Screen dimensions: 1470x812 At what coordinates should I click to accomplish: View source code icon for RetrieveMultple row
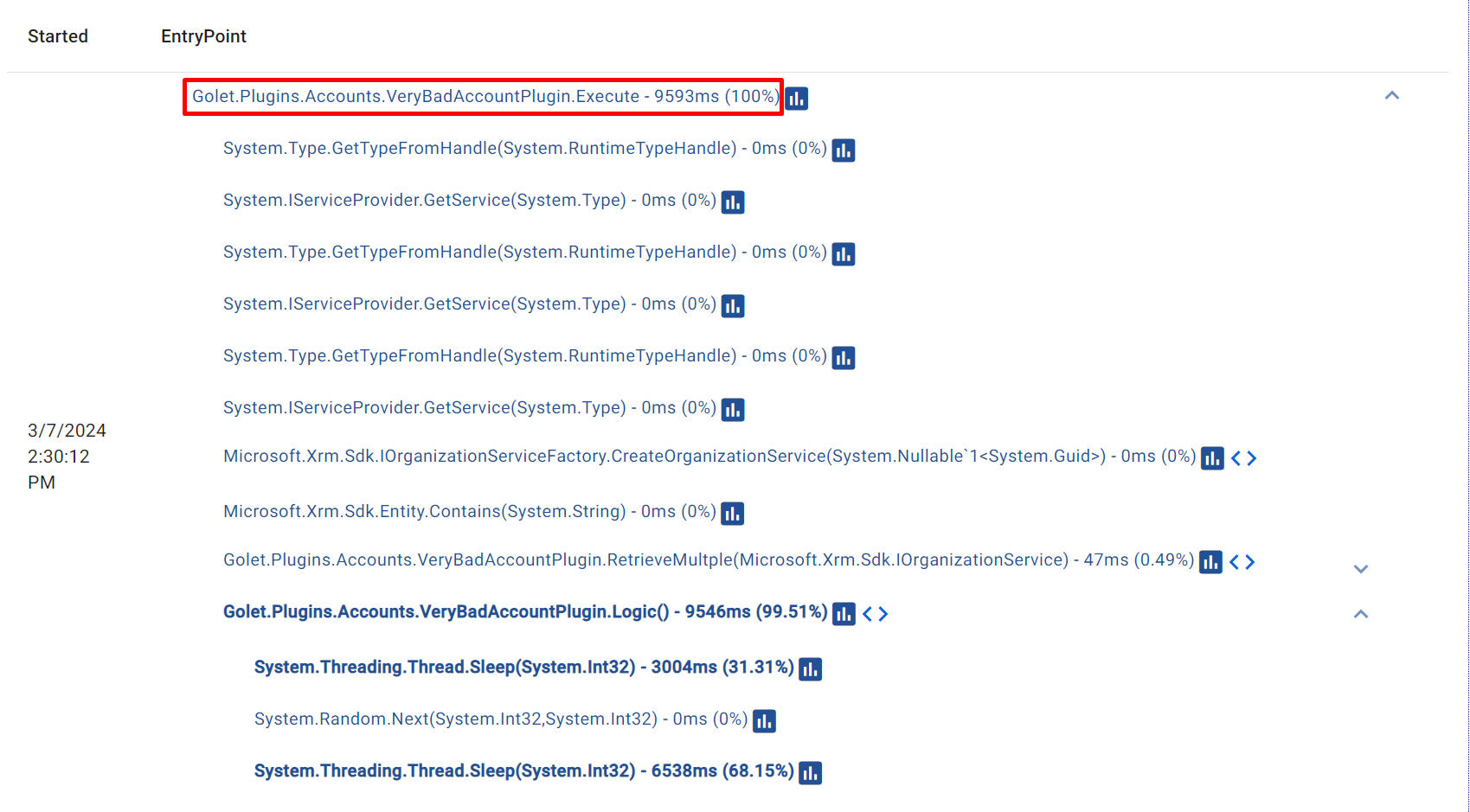coord(1242,562)
